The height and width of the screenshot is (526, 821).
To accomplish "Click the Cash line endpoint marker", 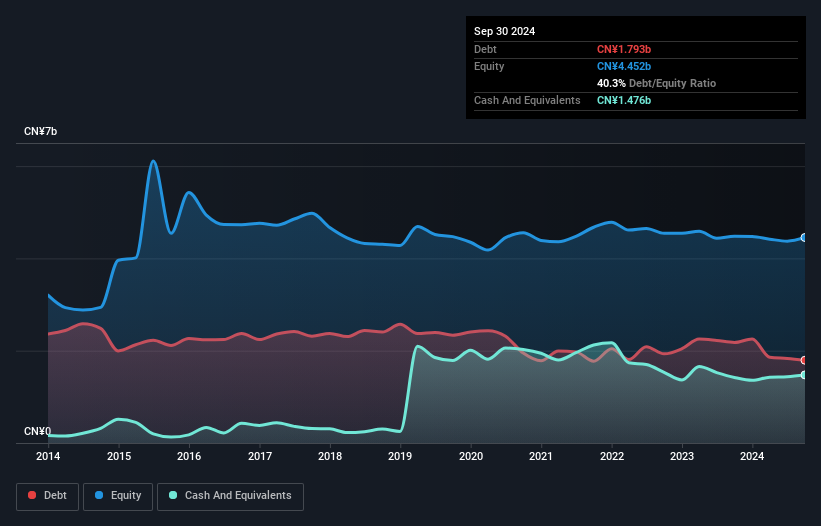I will coord(804,375).
